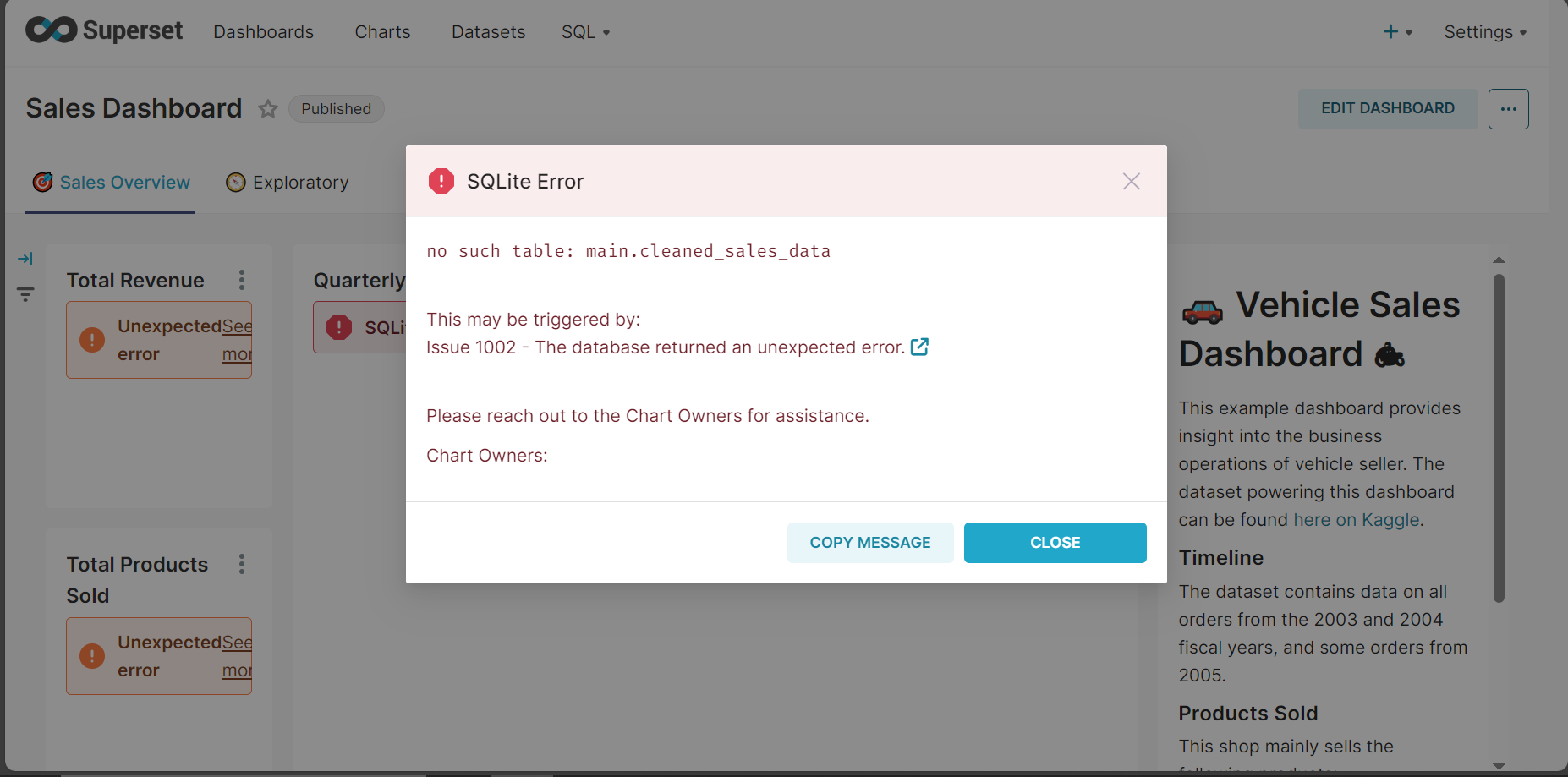The width and height of the screenshot is (1568, 777).
Task: Open the plus new item dropdown
Action: [1396, 32]
